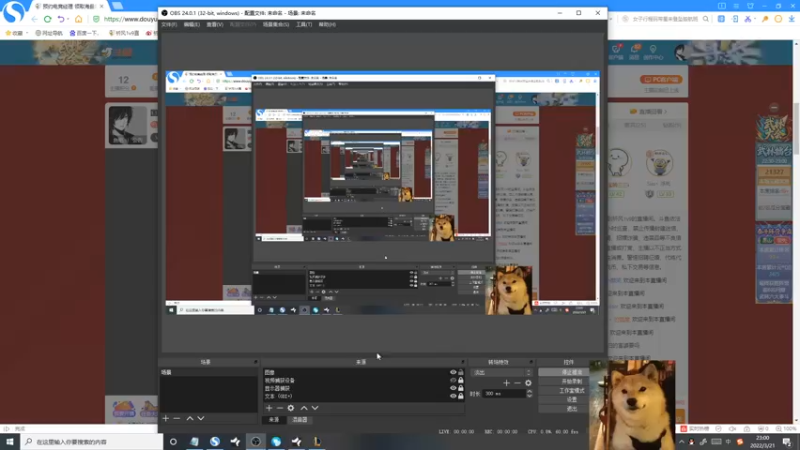Remove selected source with the minus icon
The height and width of the screenshot is (450, 800).
point(280,408)
